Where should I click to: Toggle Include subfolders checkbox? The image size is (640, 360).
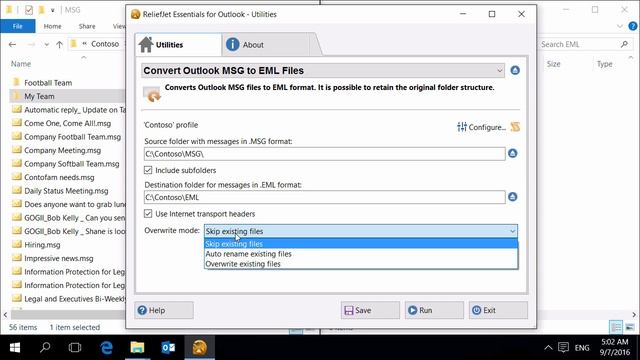coord(148,170)
